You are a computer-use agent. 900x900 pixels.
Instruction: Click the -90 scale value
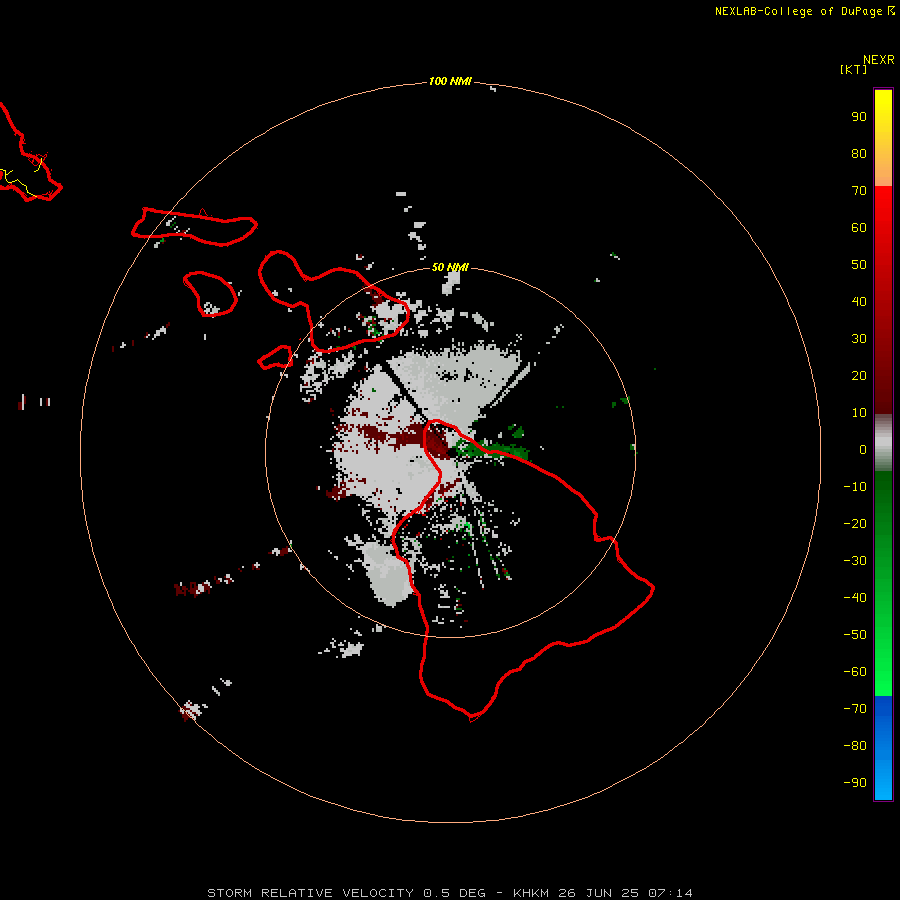(x=855, y=783)
